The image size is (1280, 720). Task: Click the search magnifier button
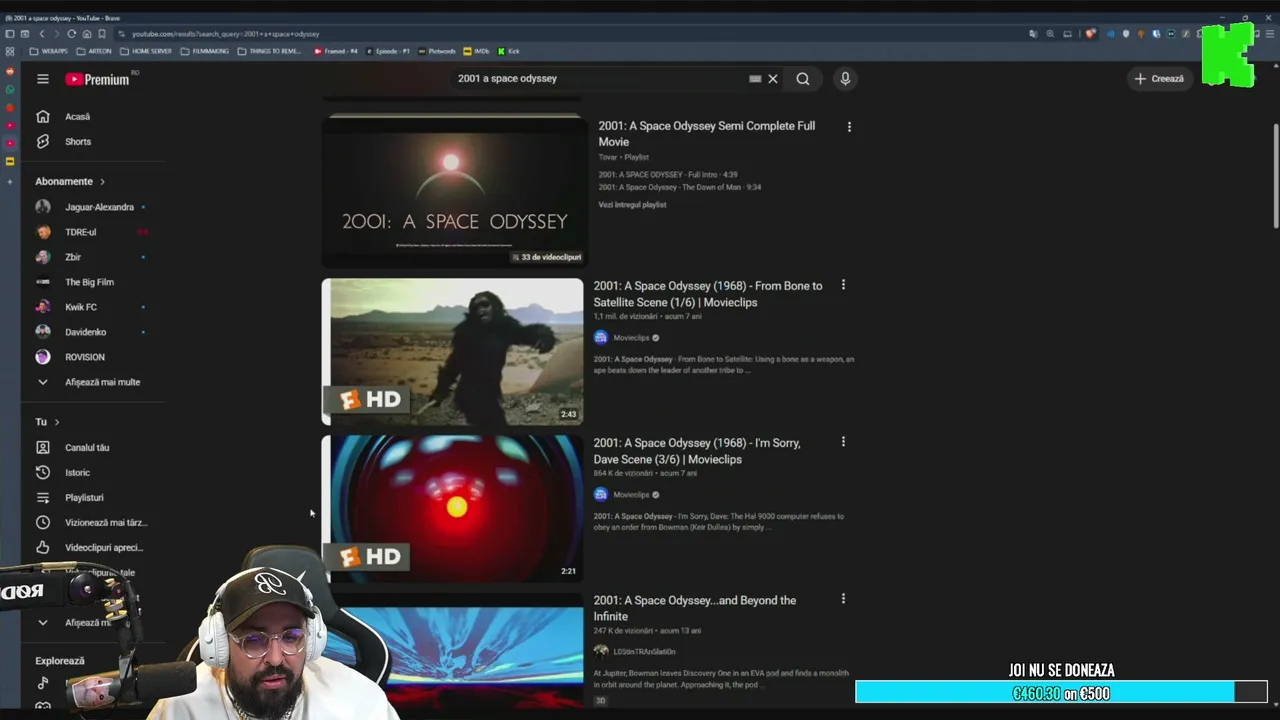tap(803, 79)
